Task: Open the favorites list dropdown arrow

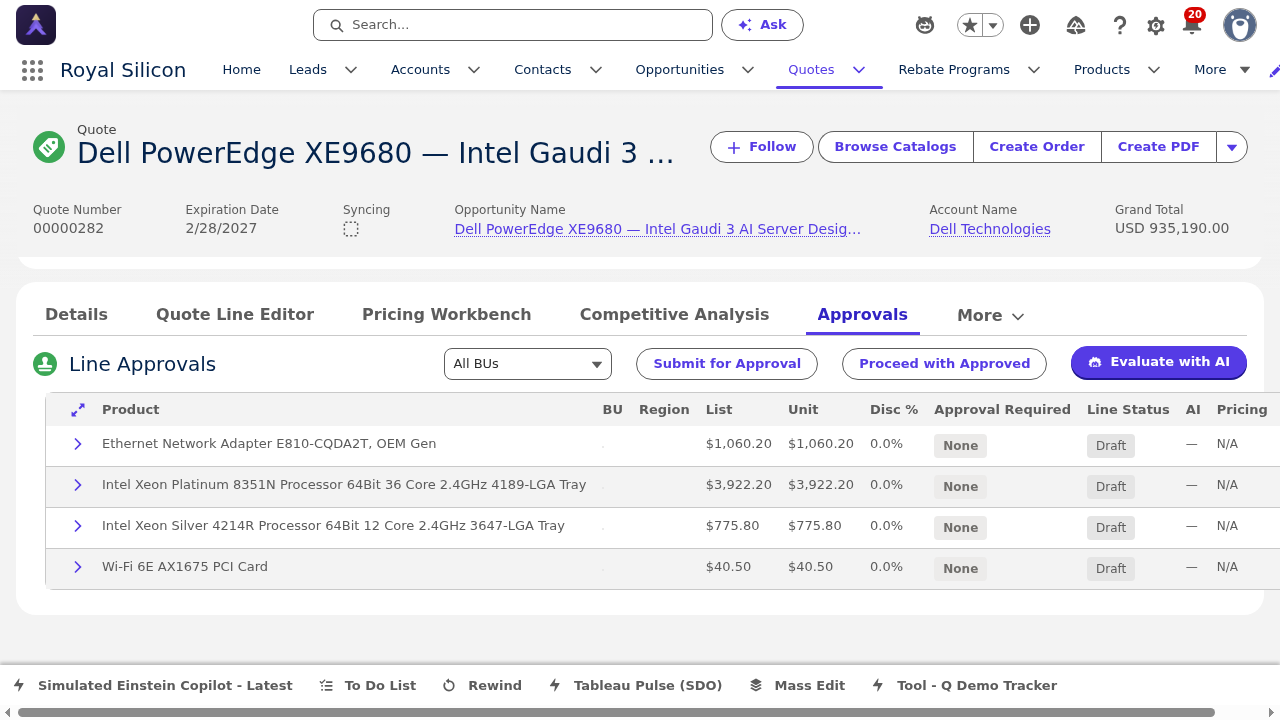Action: tap(993, 25)
